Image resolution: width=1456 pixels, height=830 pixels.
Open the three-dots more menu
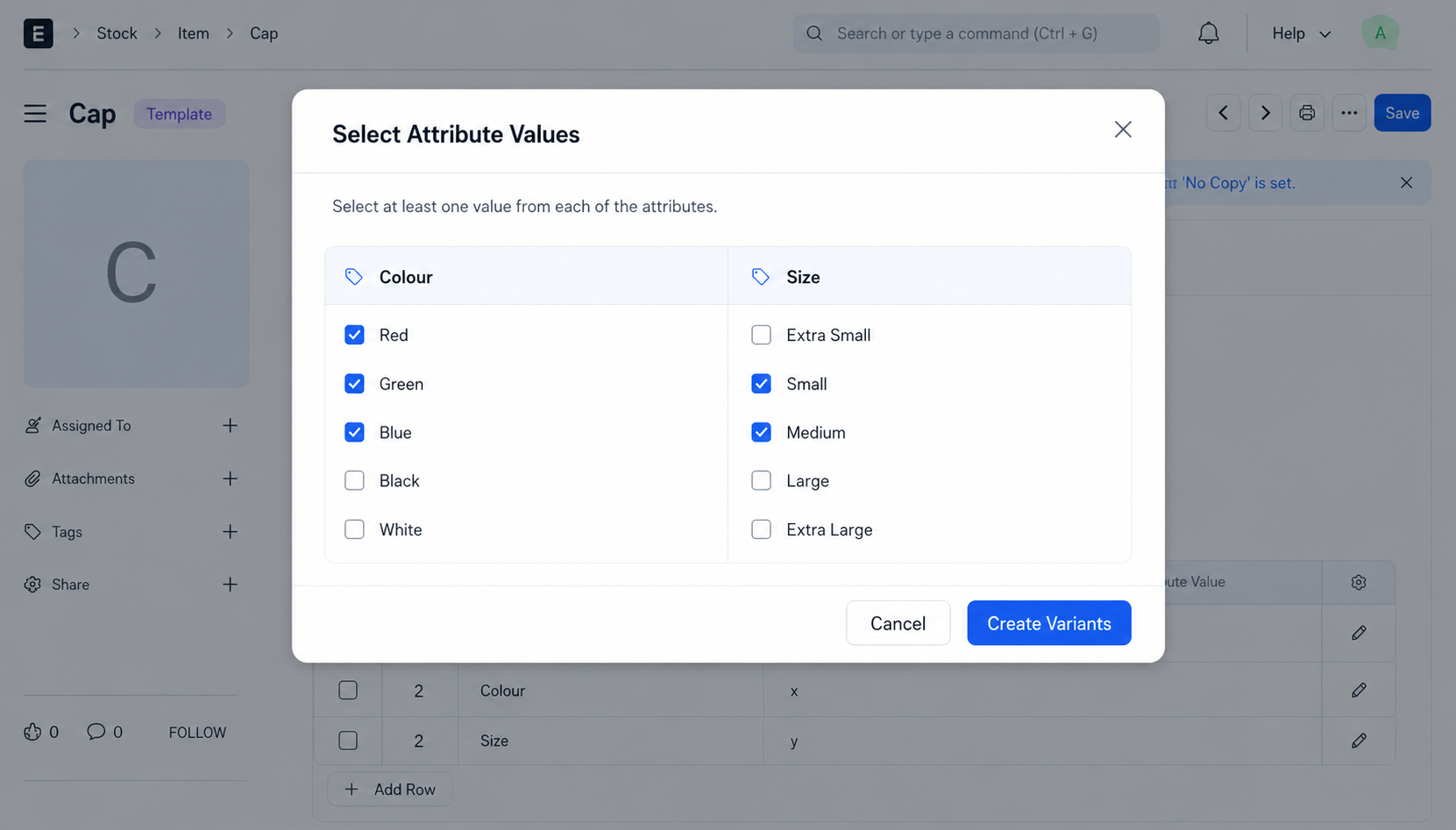[x=1349, y=113]
